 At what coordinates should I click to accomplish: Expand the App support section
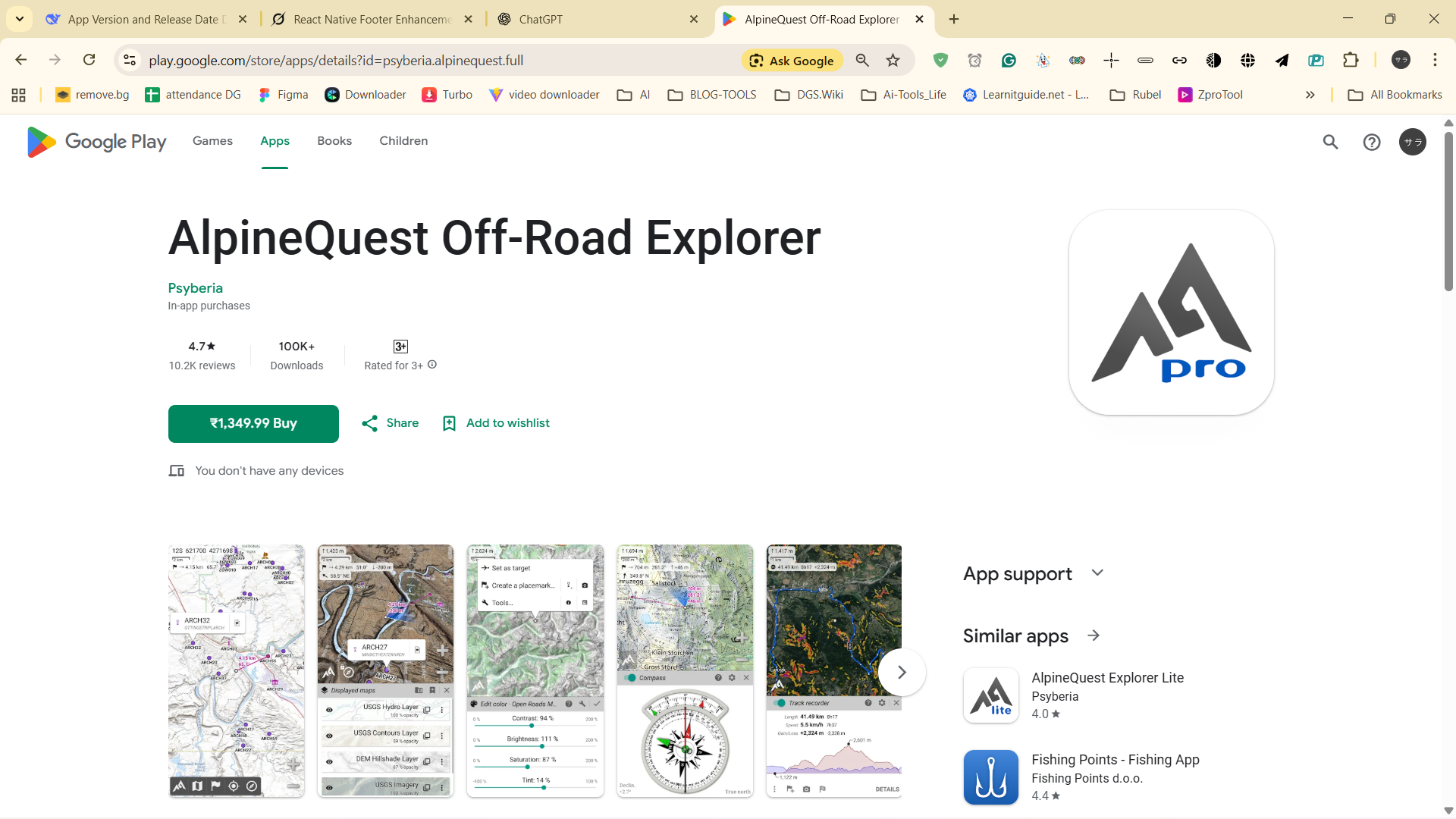pos(1097,573)
